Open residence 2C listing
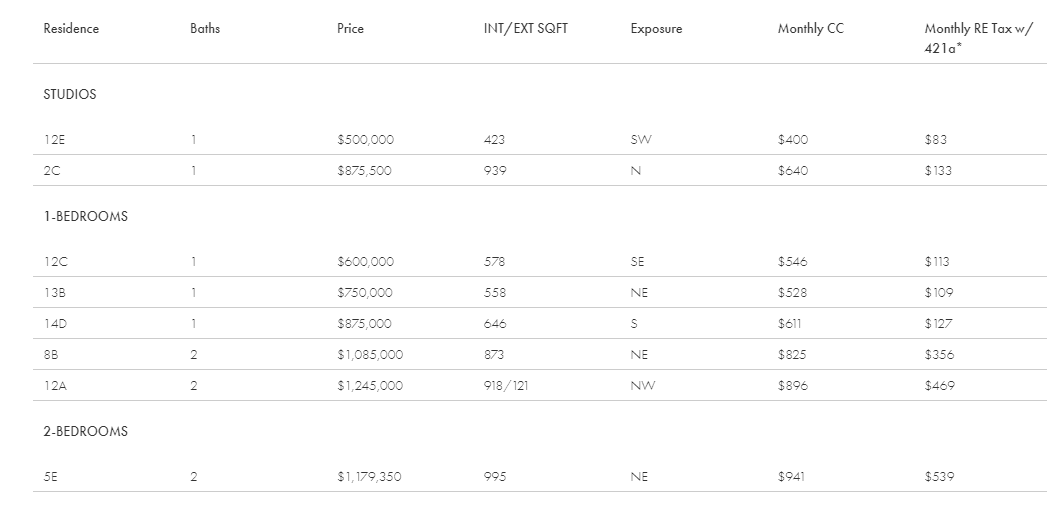This screenshot has height=507, width=1047. (x=52, y=171)
